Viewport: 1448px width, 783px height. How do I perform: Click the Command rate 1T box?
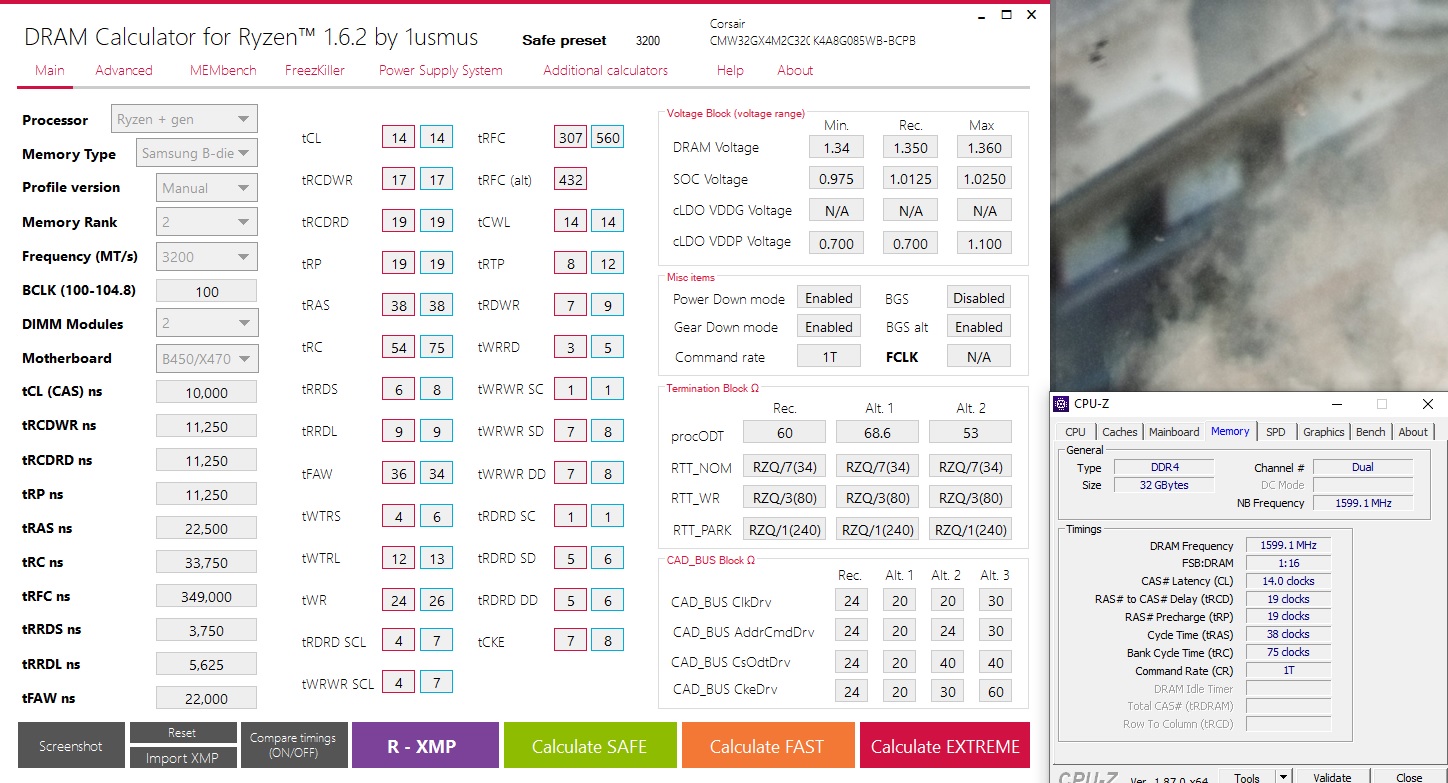coord(829,356)
